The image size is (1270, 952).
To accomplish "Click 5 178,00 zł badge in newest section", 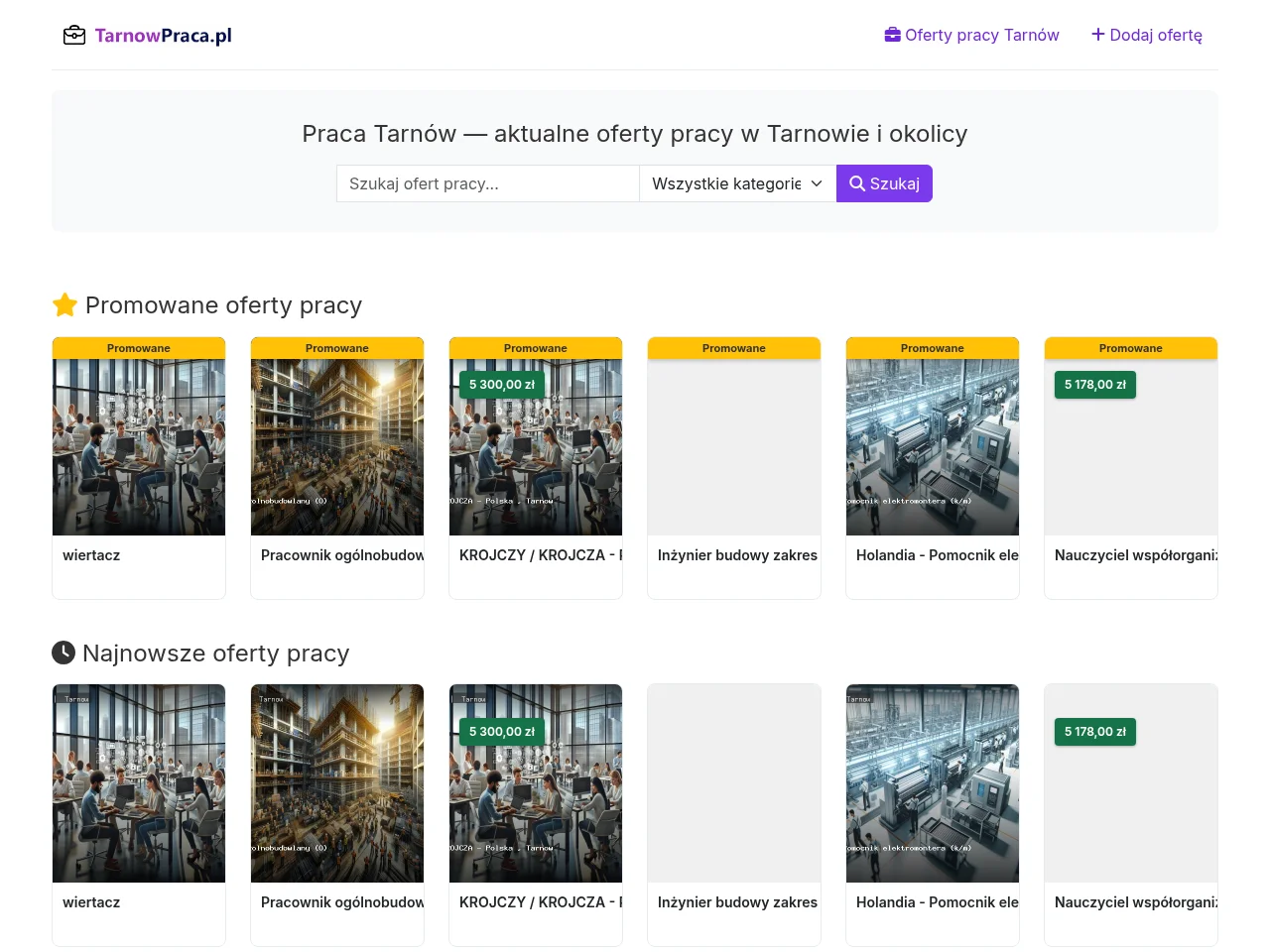I will pyautogui.click(x=1095, y=732).
